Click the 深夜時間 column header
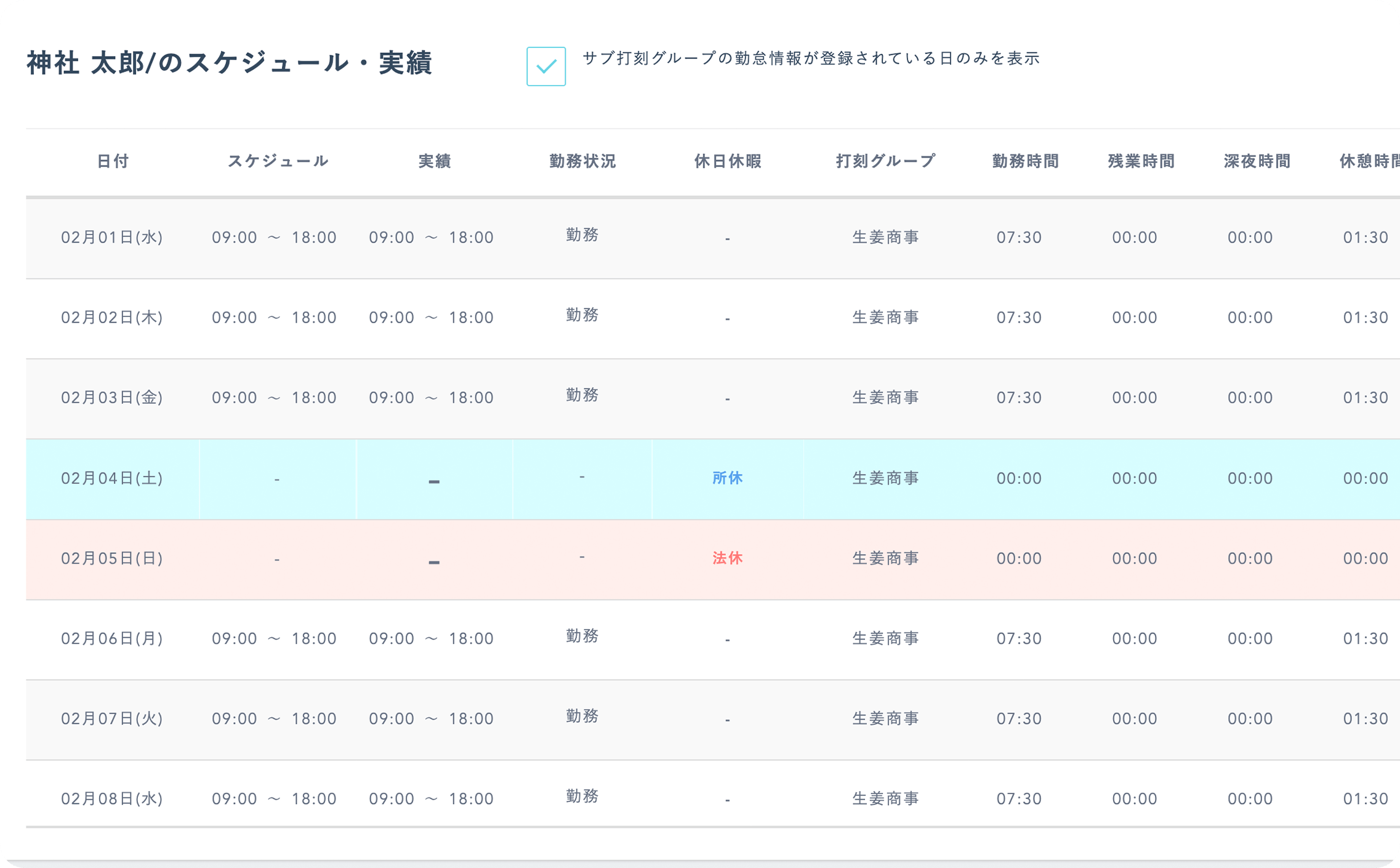The width and height of the screenshot is (1400, 868). (1257, 161)
